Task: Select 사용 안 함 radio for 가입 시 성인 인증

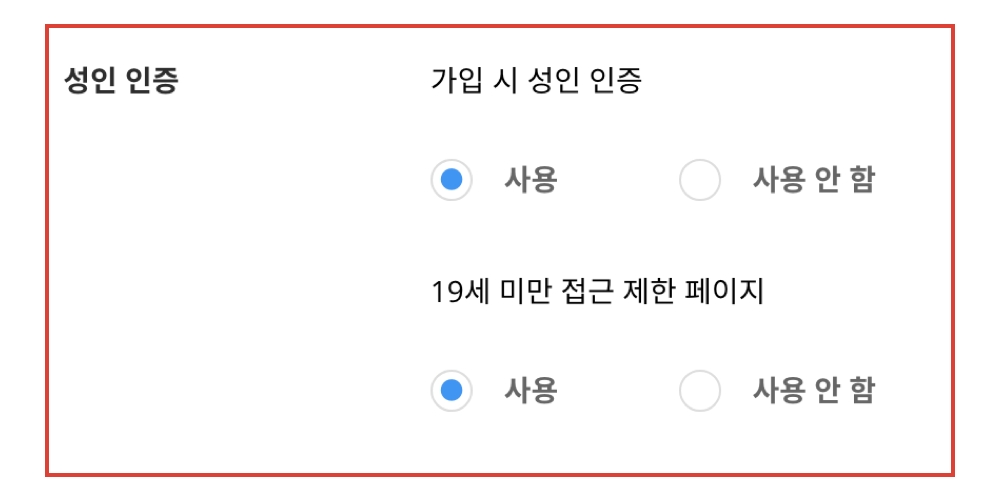Action: [x=699, y=181]
